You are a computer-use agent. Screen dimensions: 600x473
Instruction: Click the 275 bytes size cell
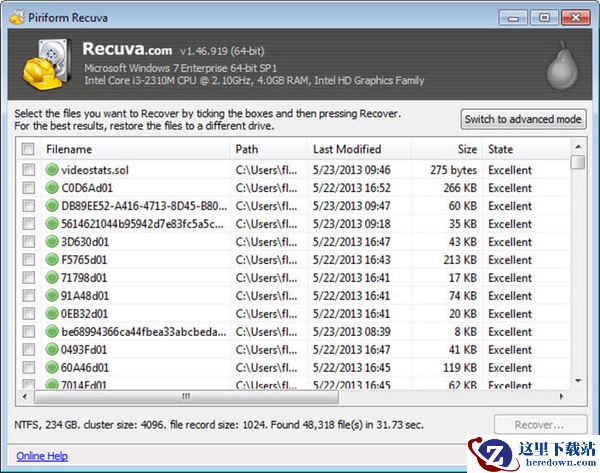tap(453, 170)
